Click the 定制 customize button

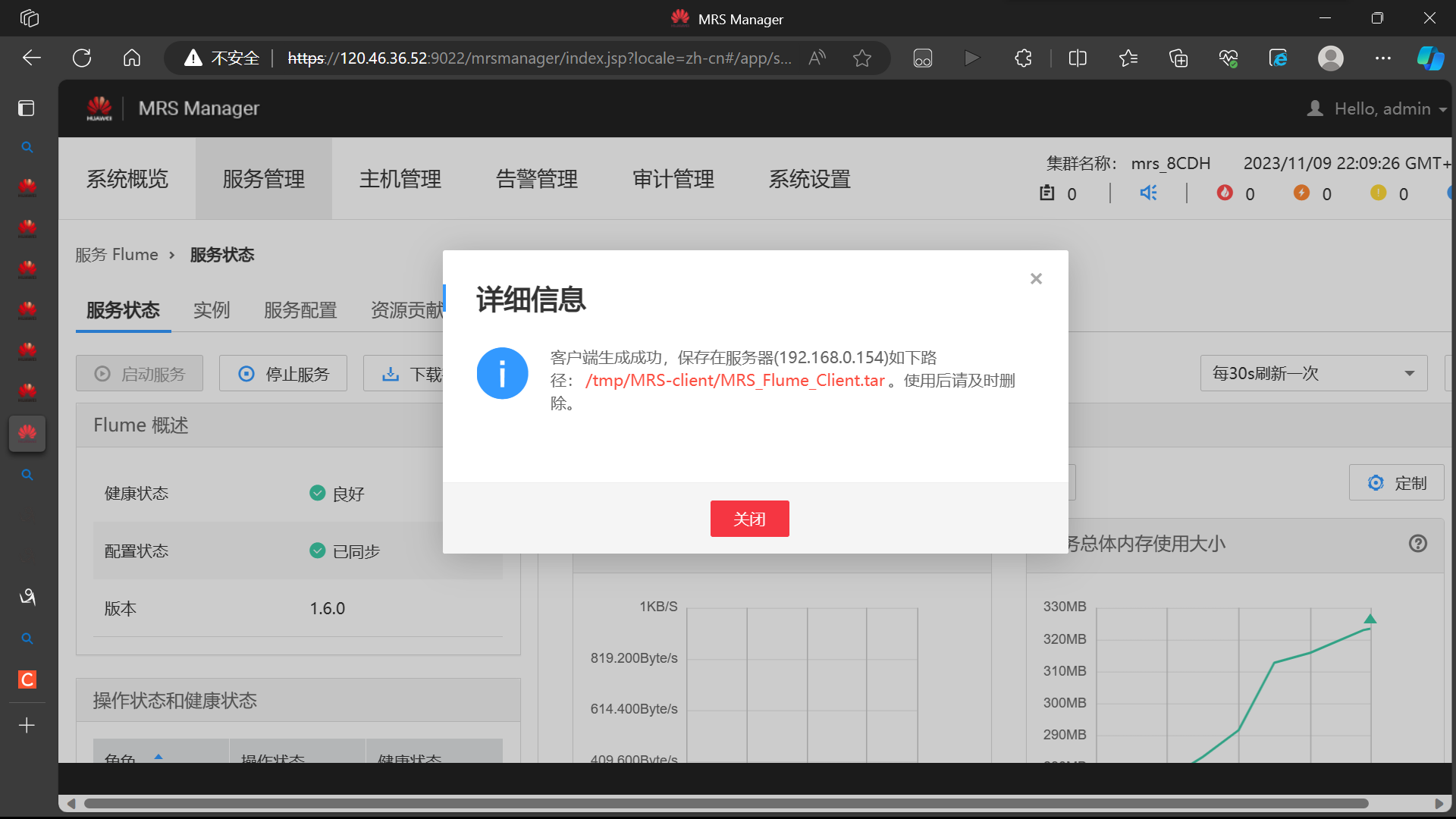1397,483
